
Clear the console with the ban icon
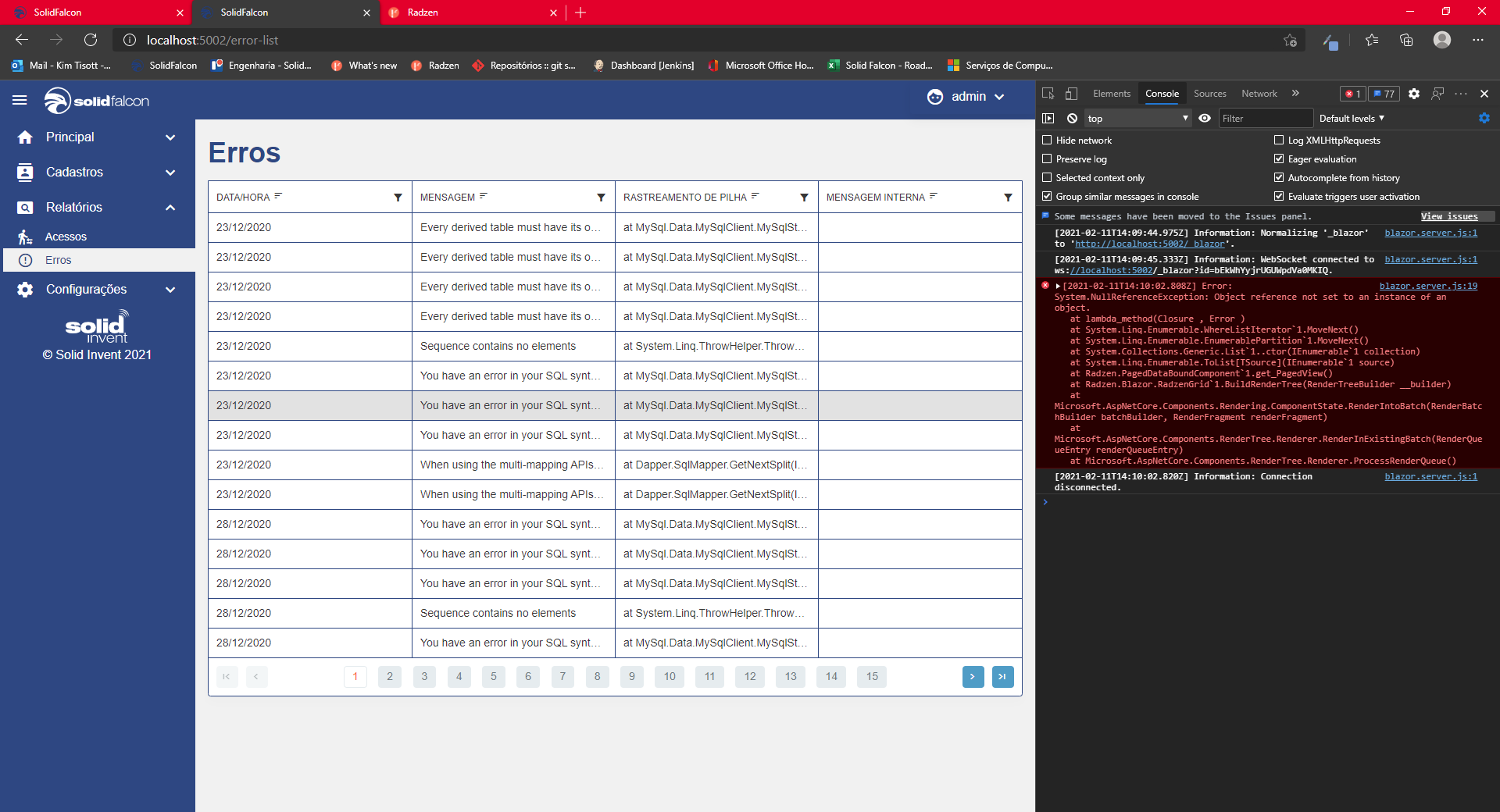coord(1072,119)
